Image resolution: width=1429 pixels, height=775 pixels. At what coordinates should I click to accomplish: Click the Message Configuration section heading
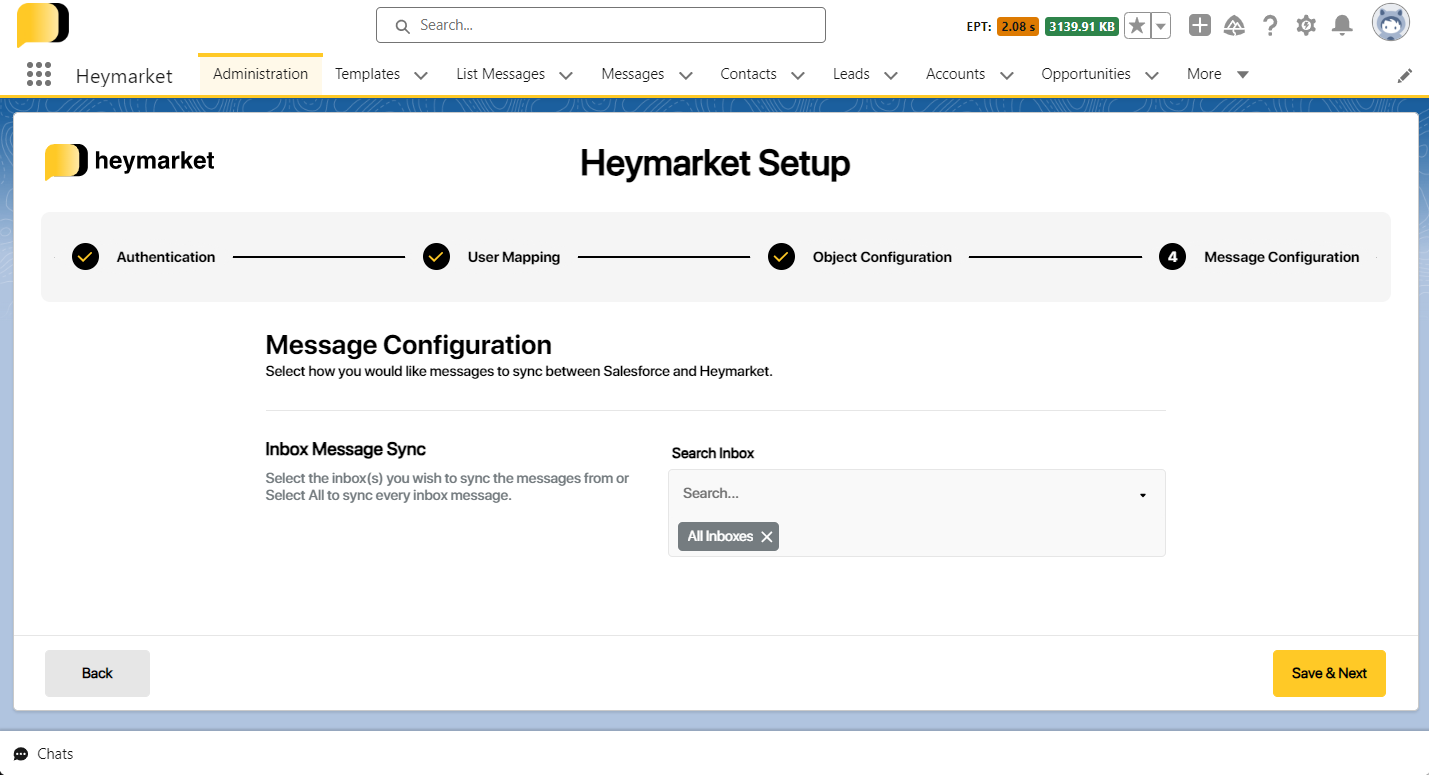(x=408, y=345)
